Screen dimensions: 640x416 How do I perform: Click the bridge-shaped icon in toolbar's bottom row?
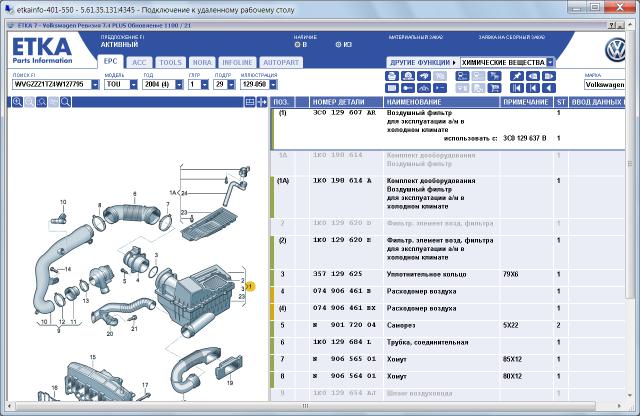coord(424,88)
